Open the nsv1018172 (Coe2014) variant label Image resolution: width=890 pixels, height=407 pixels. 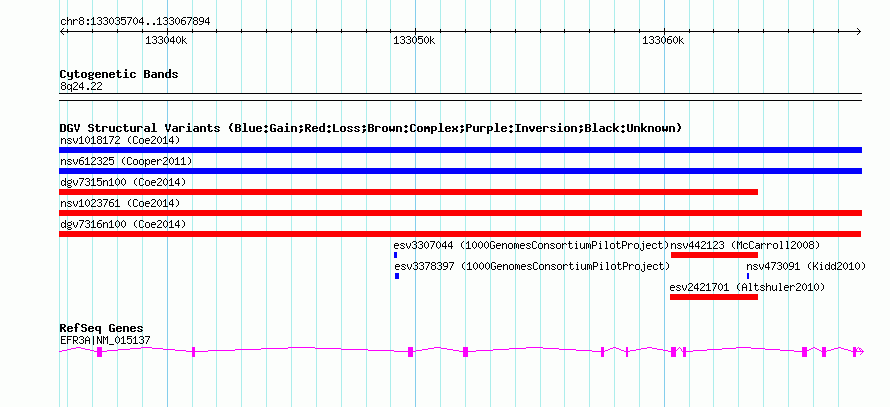click(x=120, y=140)
